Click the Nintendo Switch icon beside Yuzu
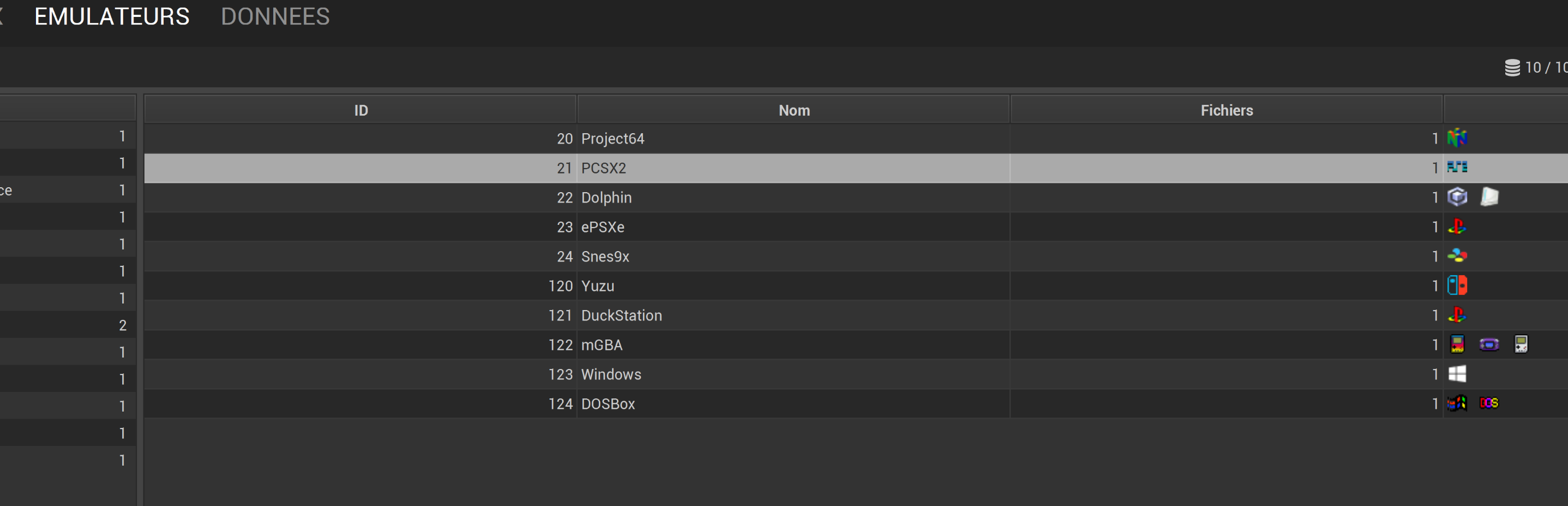 [x=1457, y=285]
